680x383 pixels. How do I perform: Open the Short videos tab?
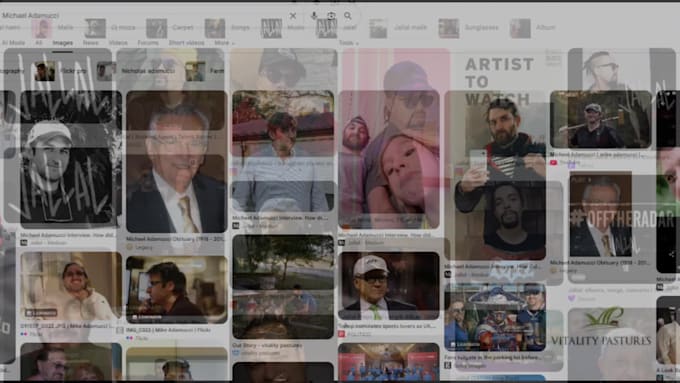pyautogui.click(x=186, y=43)
